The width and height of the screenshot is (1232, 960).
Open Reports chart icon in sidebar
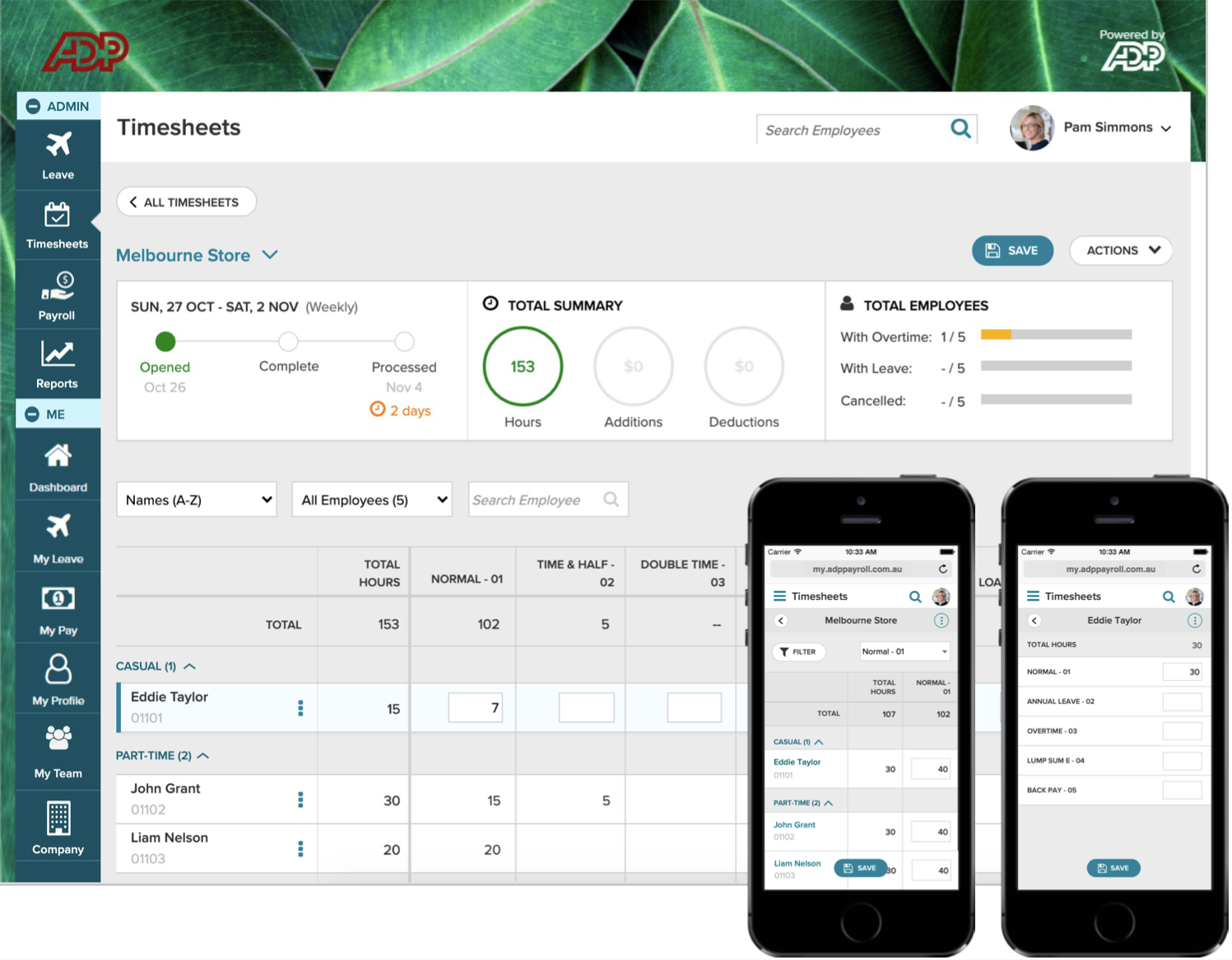[58, 354]
